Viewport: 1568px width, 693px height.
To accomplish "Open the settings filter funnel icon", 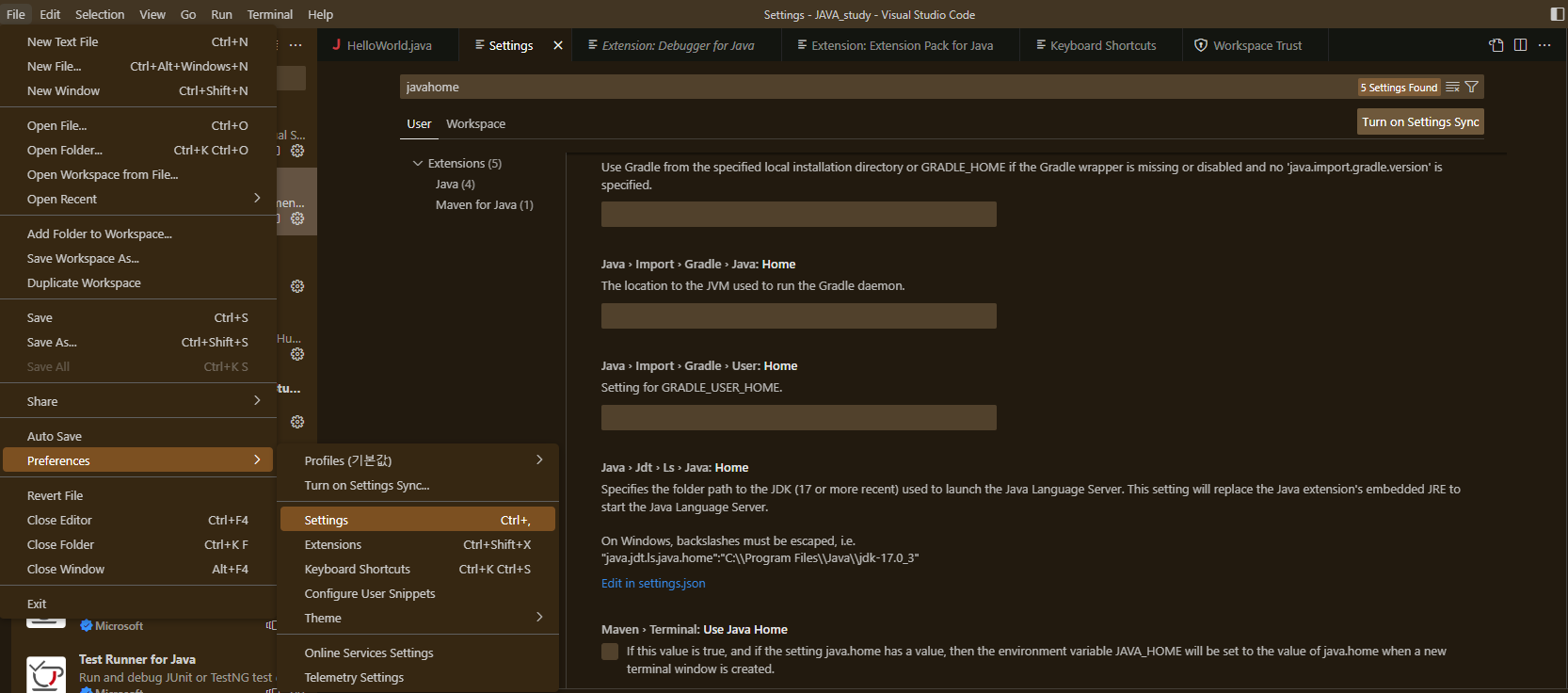I will (x=1472, y=87).
